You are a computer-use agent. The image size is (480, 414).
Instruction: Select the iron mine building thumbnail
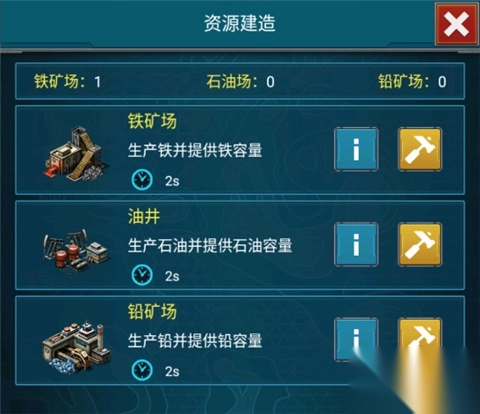(77, 154)
